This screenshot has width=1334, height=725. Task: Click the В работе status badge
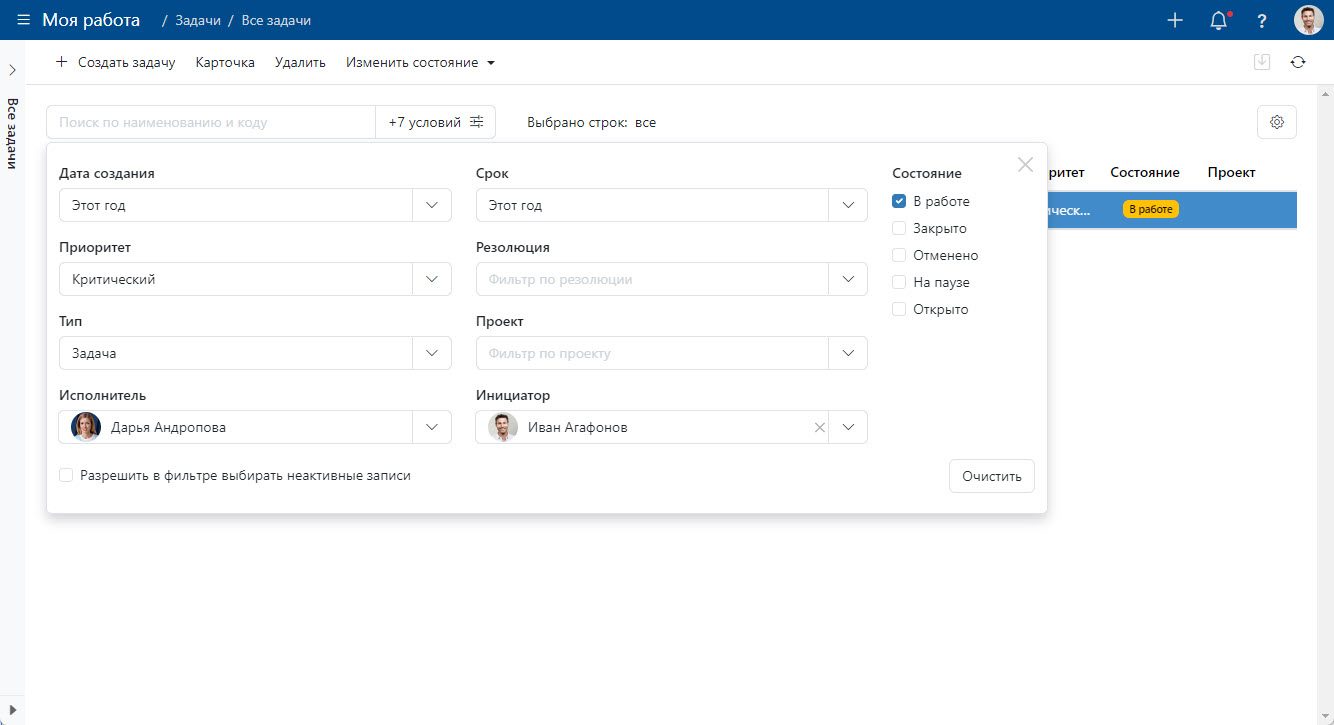click(1151, 209)
